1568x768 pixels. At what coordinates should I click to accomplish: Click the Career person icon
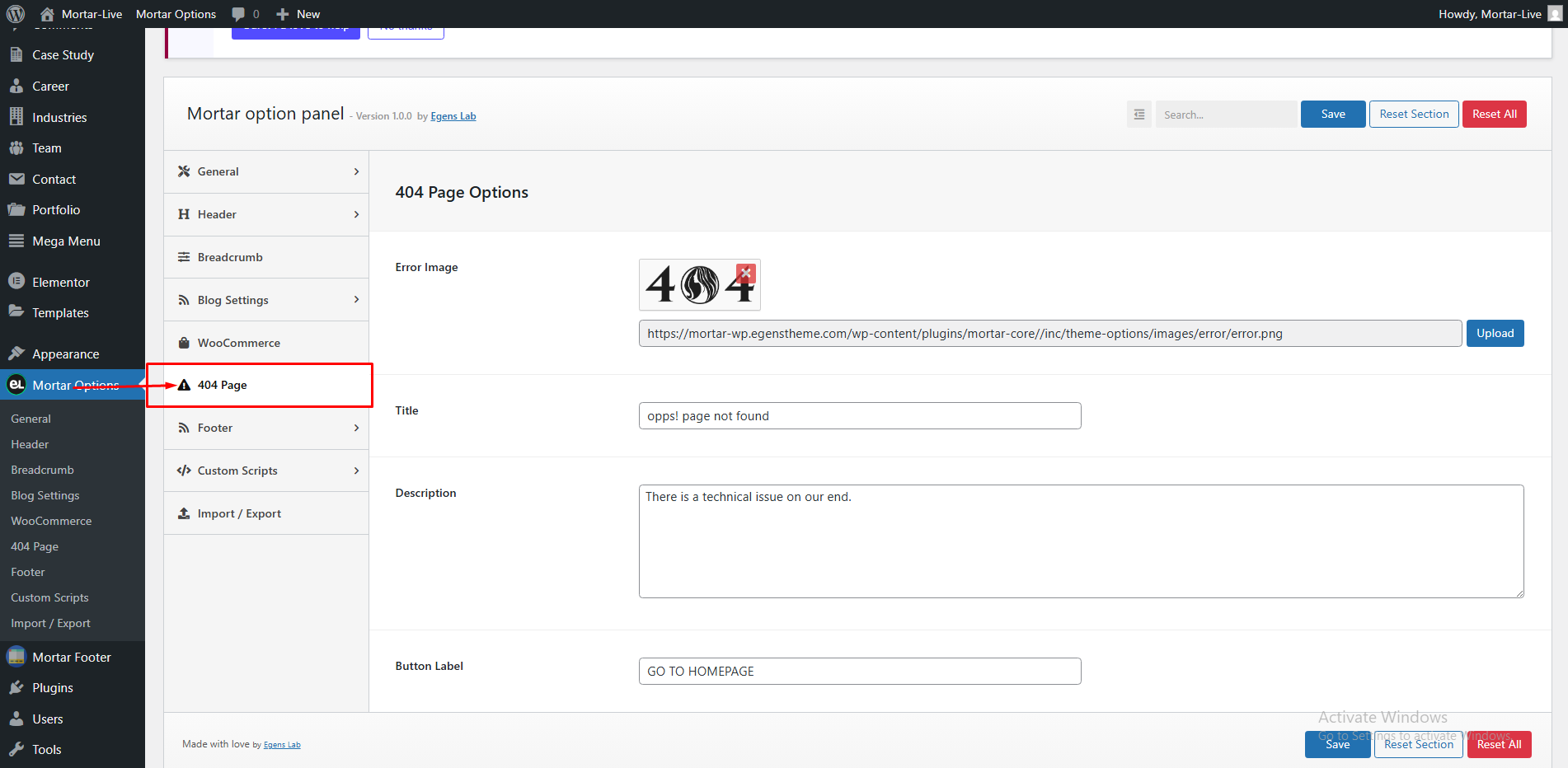(16, 86)
